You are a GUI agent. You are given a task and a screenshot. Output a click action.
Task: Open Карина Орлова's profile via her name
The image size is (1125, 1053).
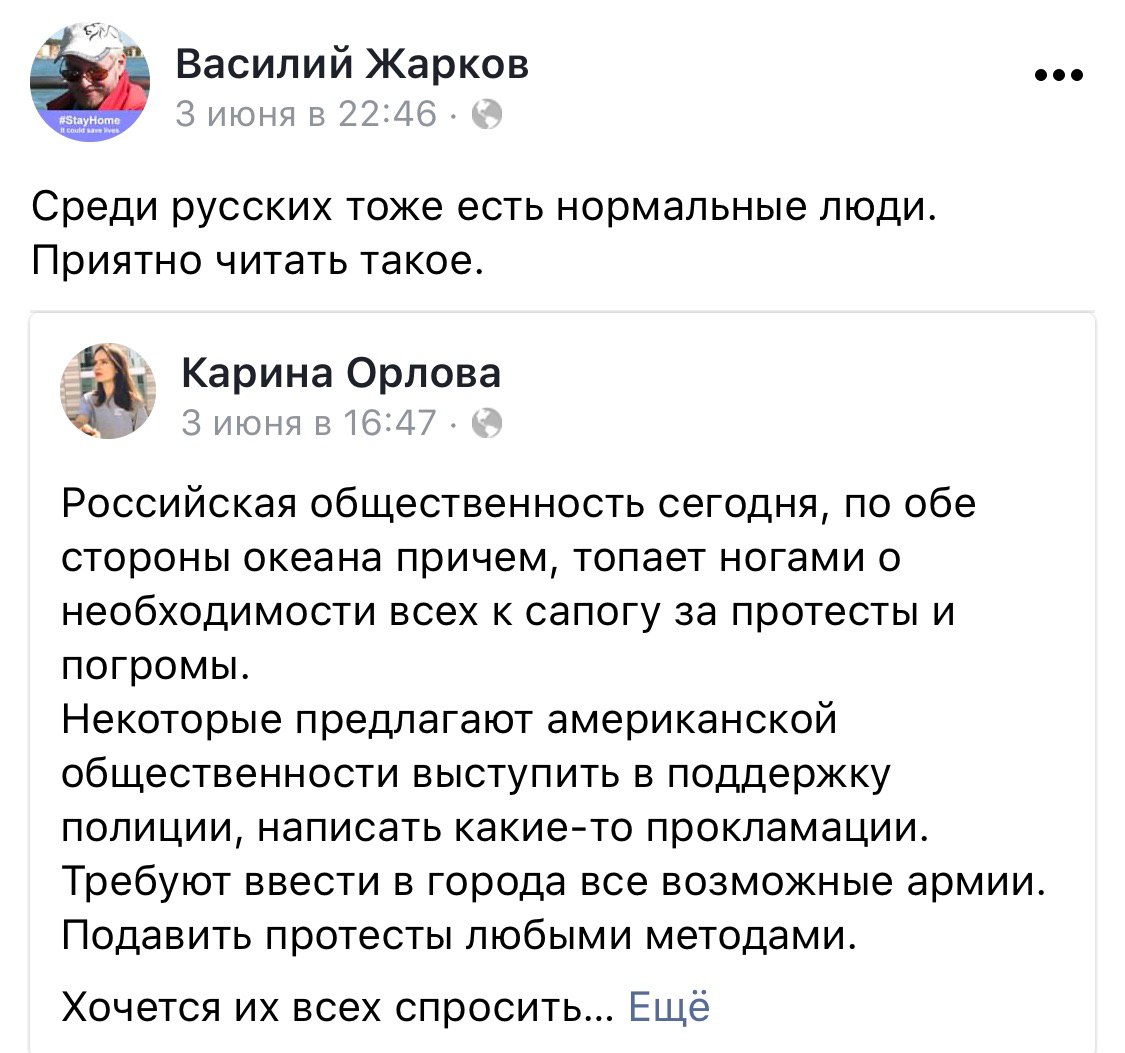click(341, 373)
